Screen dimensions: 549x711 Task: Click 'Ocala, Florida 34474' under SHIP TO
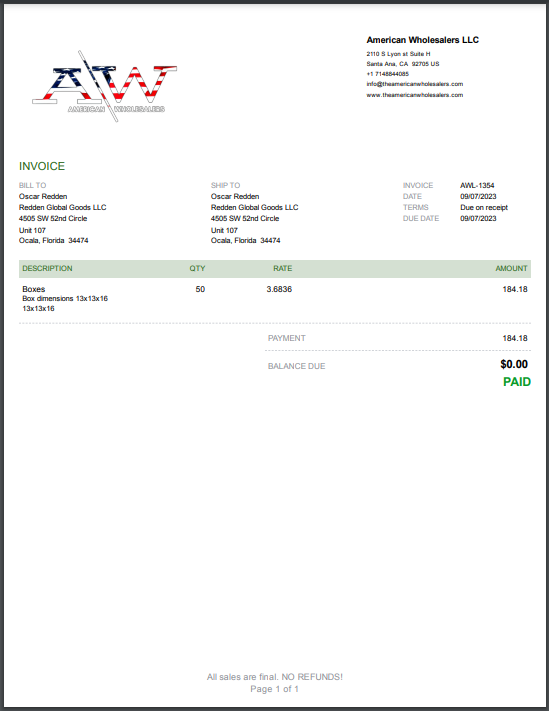click(x=245, y=240)
